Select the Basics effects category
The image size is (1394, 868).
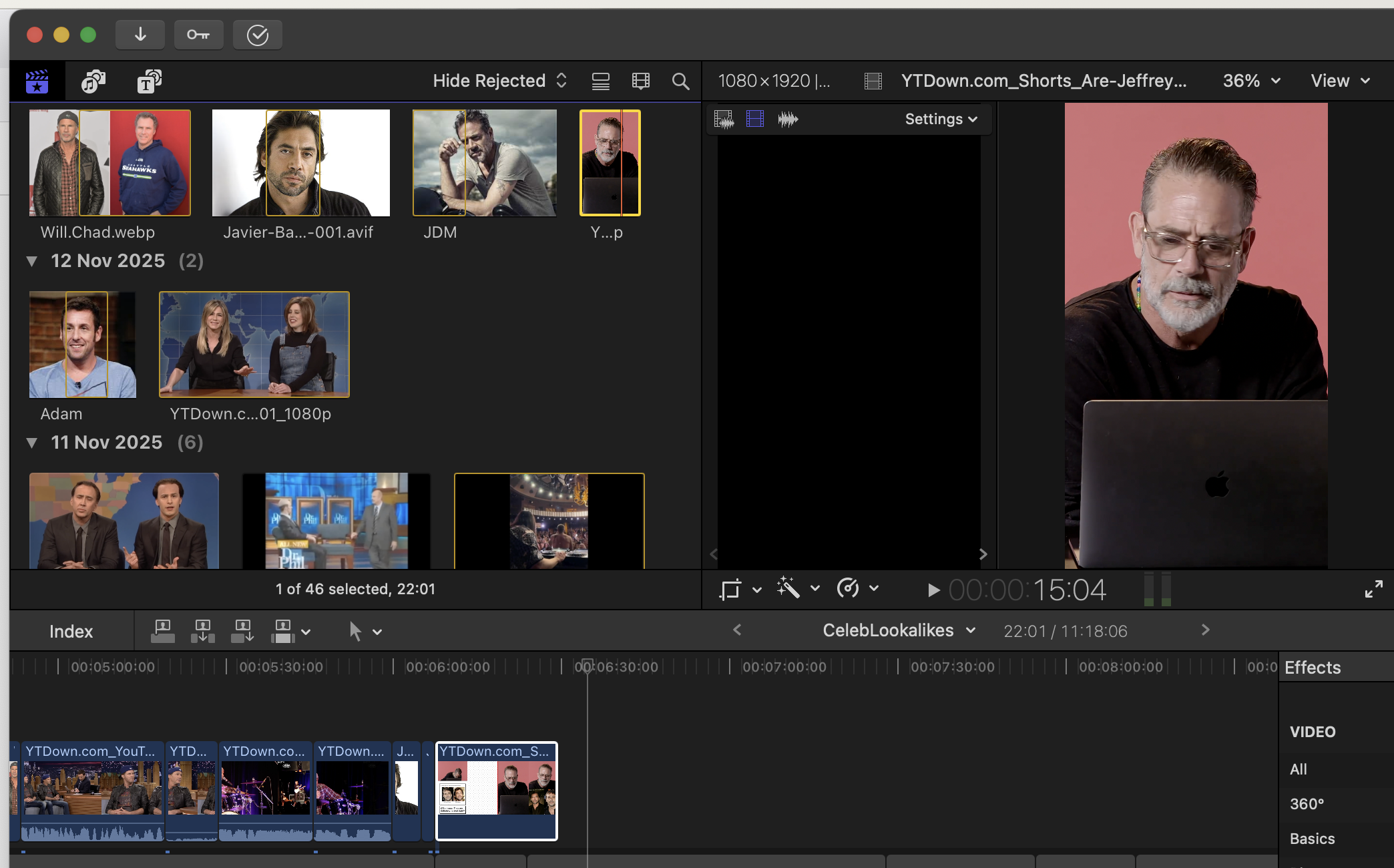pos(1311,839)
